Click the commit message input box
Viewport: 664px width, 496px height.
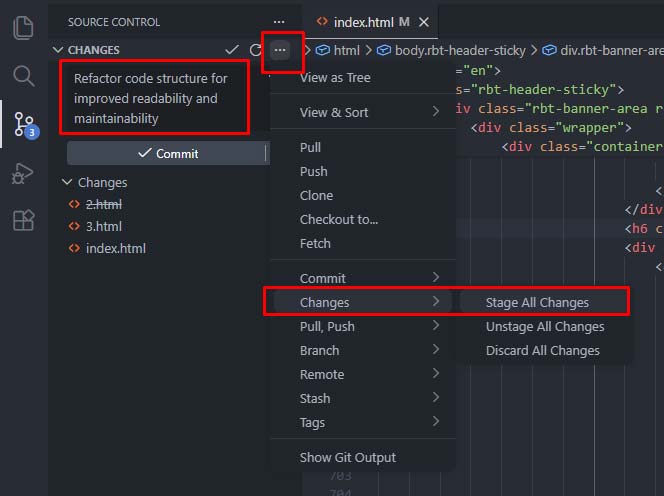pyautogui.click(x=155, y=98)
